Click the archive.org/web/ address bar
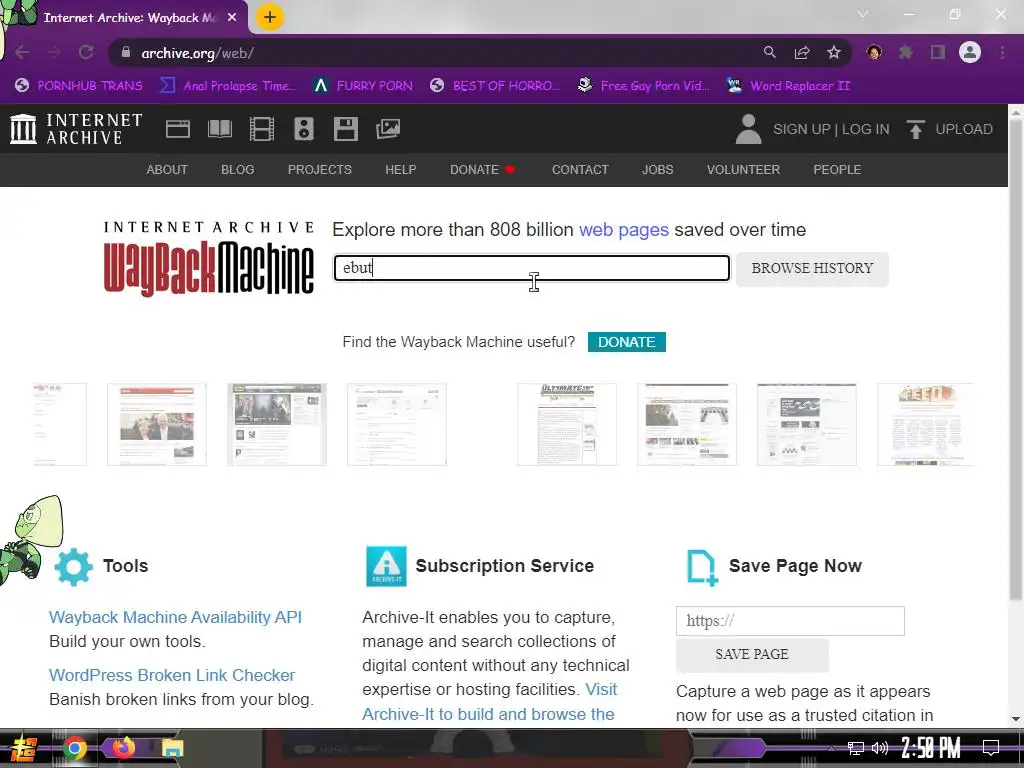The width and height of the screenshot is (1024, 768). coord(431,53)
